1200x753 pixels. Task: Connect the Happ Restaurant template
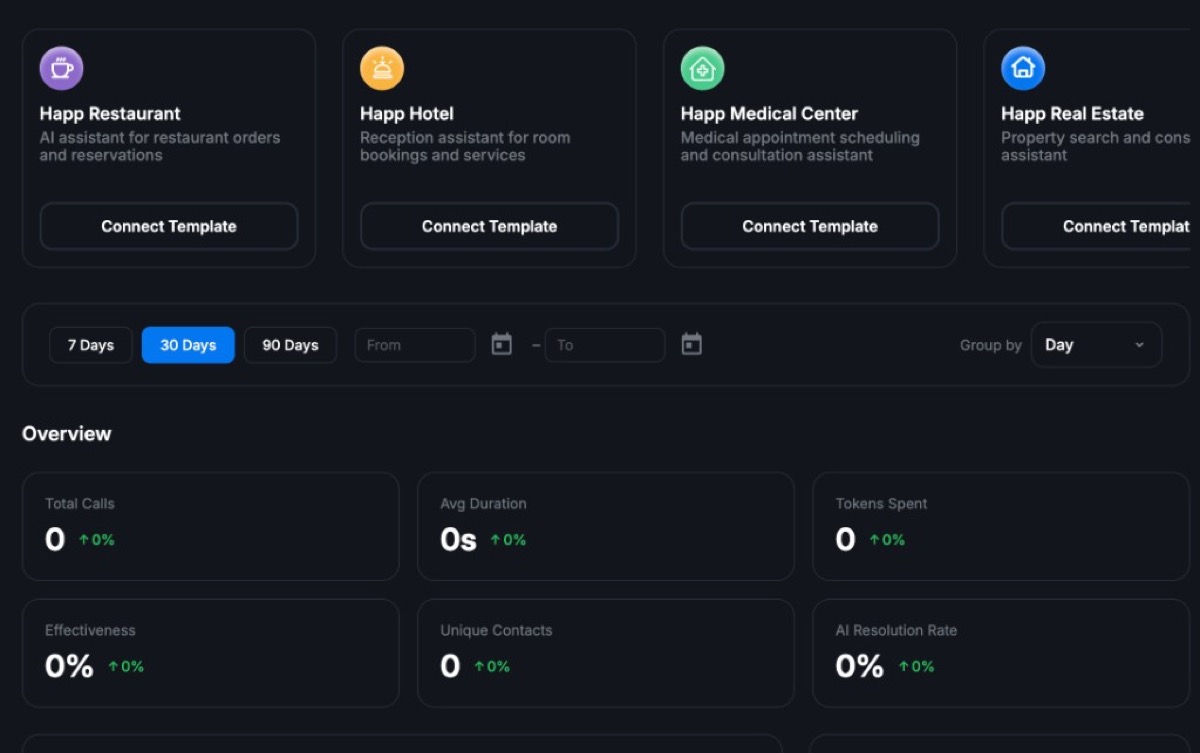(x=169, y=226)
